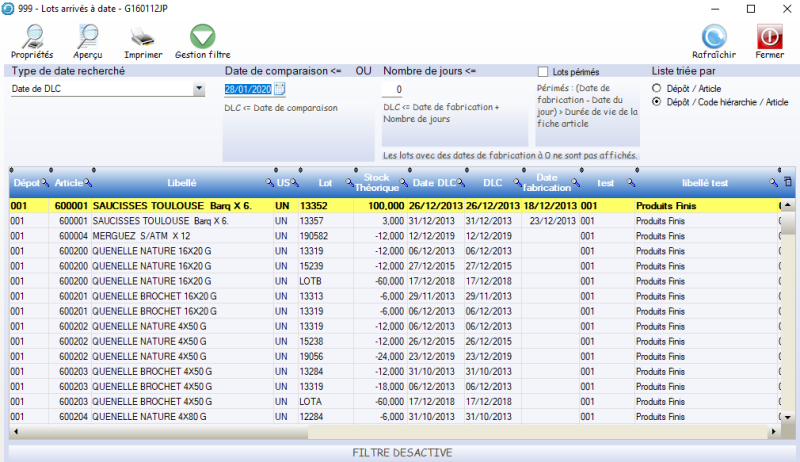Click the red Fermer icon
The height and width of the screenshot is (462, 800).
tap(769, 40)
